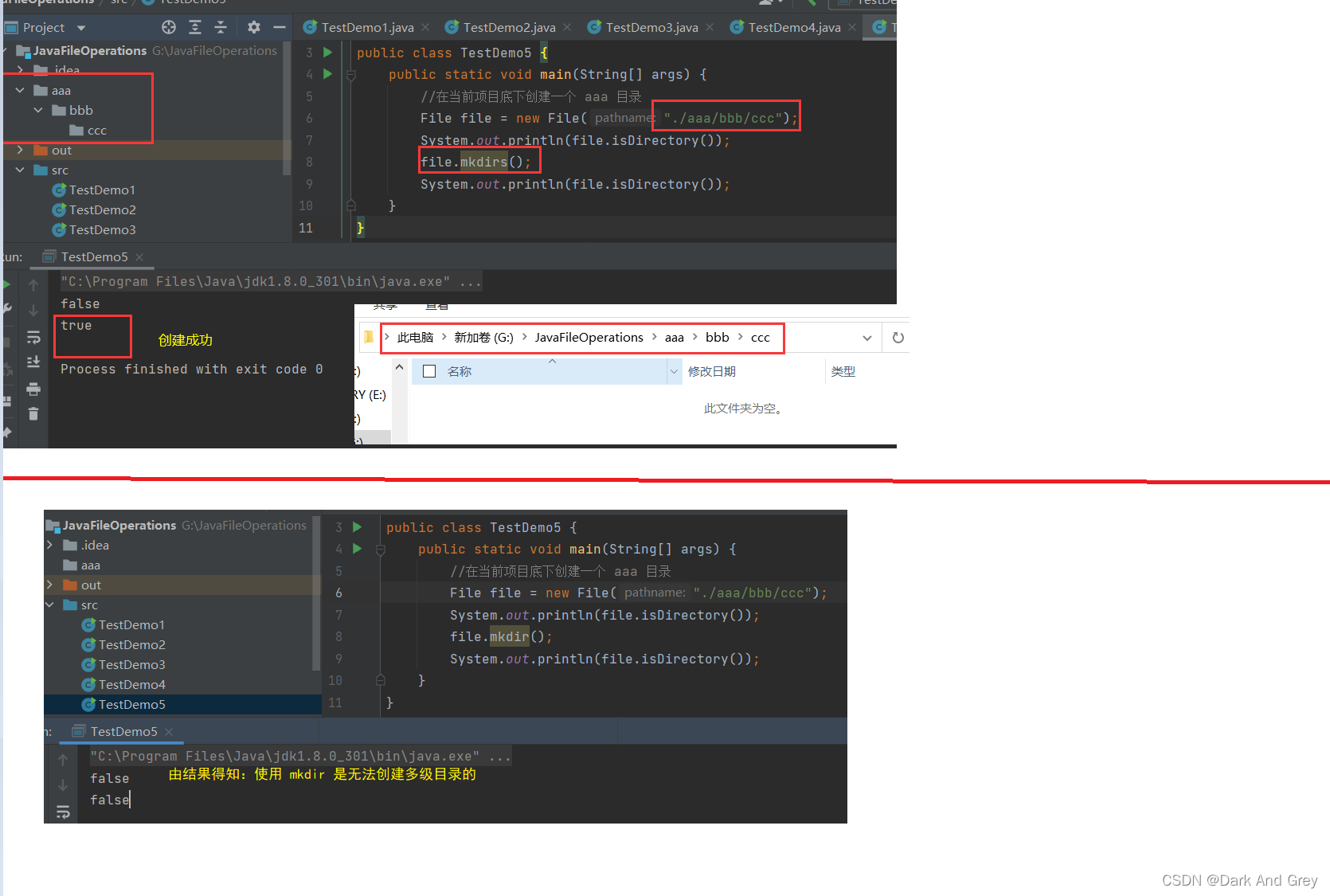Click the locate-in-project crosshair icon
Screen dimensions: 1330x896
pos(169,27)
